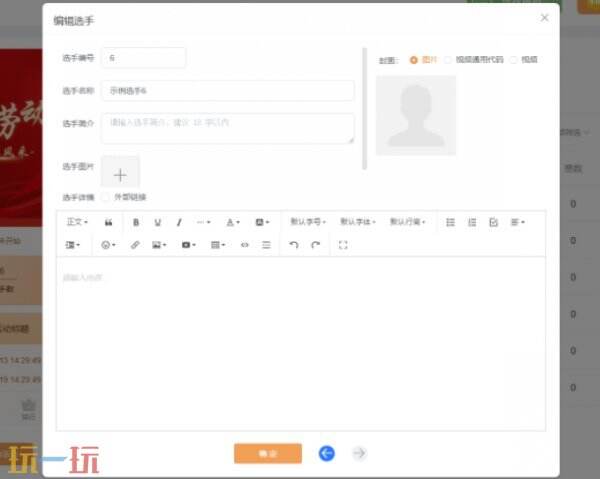Select the 图片 cover radio option
This screenshot has width=600, height=479.
pyautogui.click(x=423, y=60)
